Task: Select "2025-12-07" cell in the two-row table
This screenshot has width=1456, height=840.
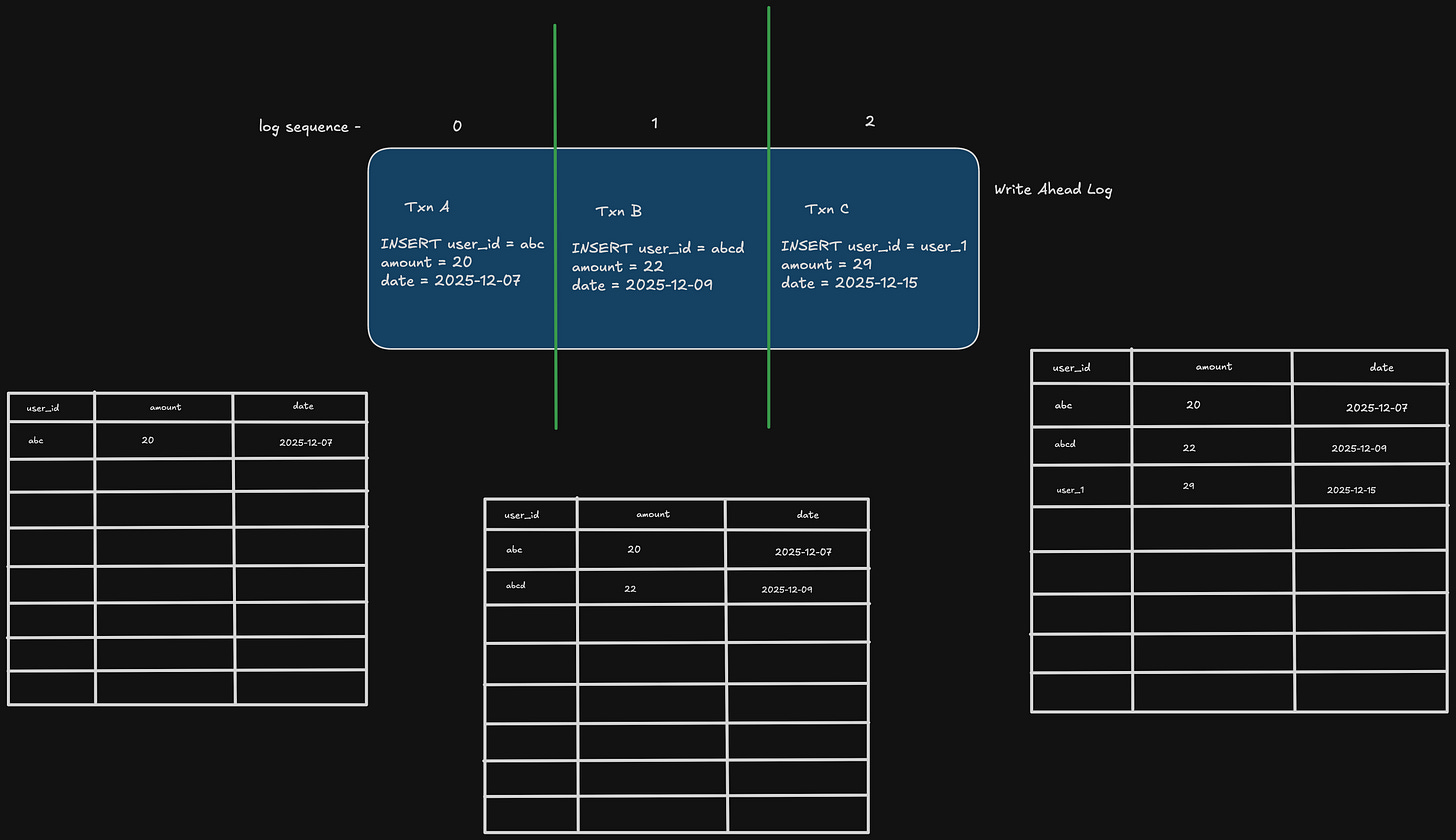Action: [x=803, y=552]
